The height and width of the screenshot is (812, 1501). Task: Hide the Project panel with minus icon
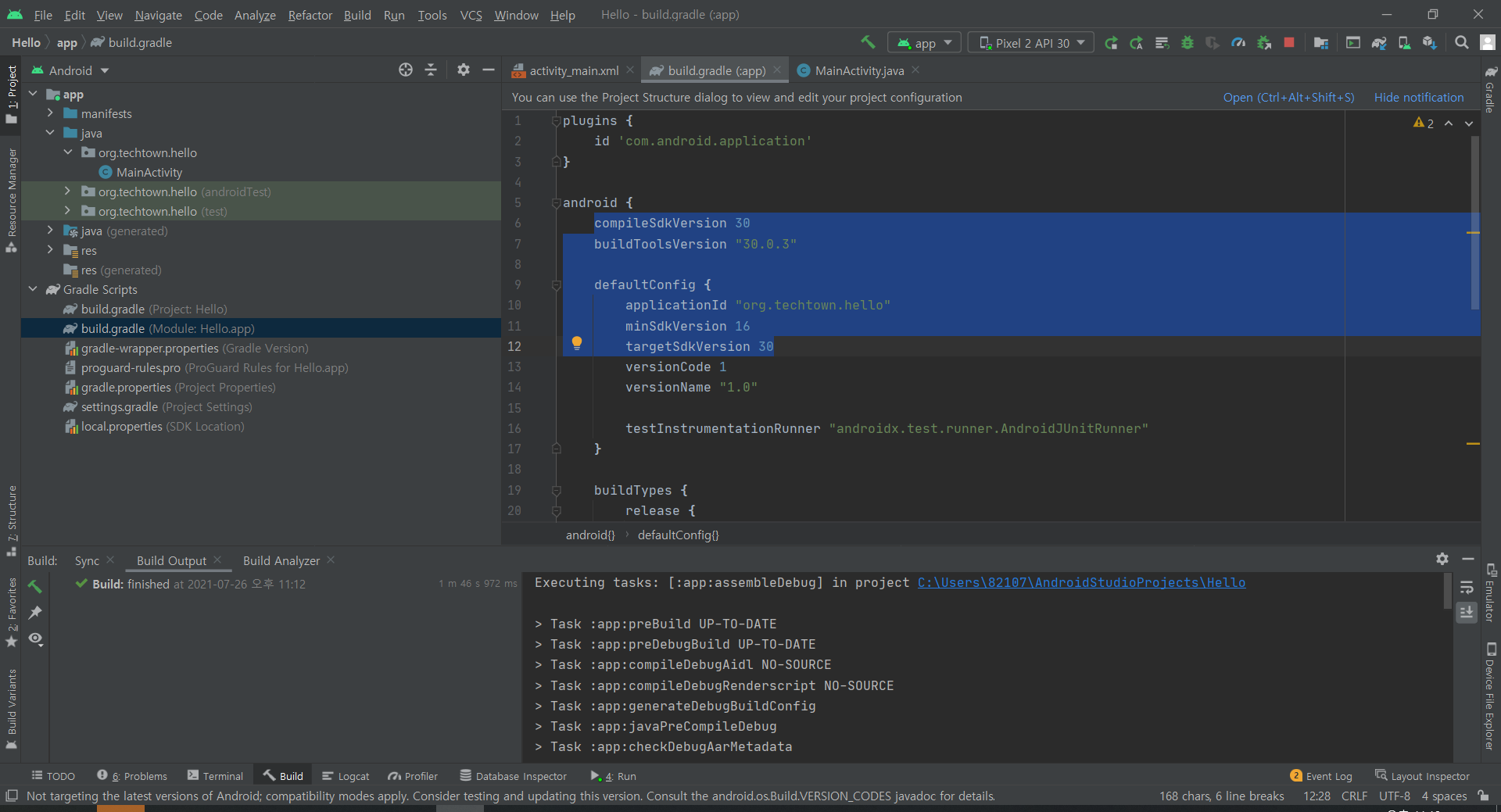click(489, 70)
